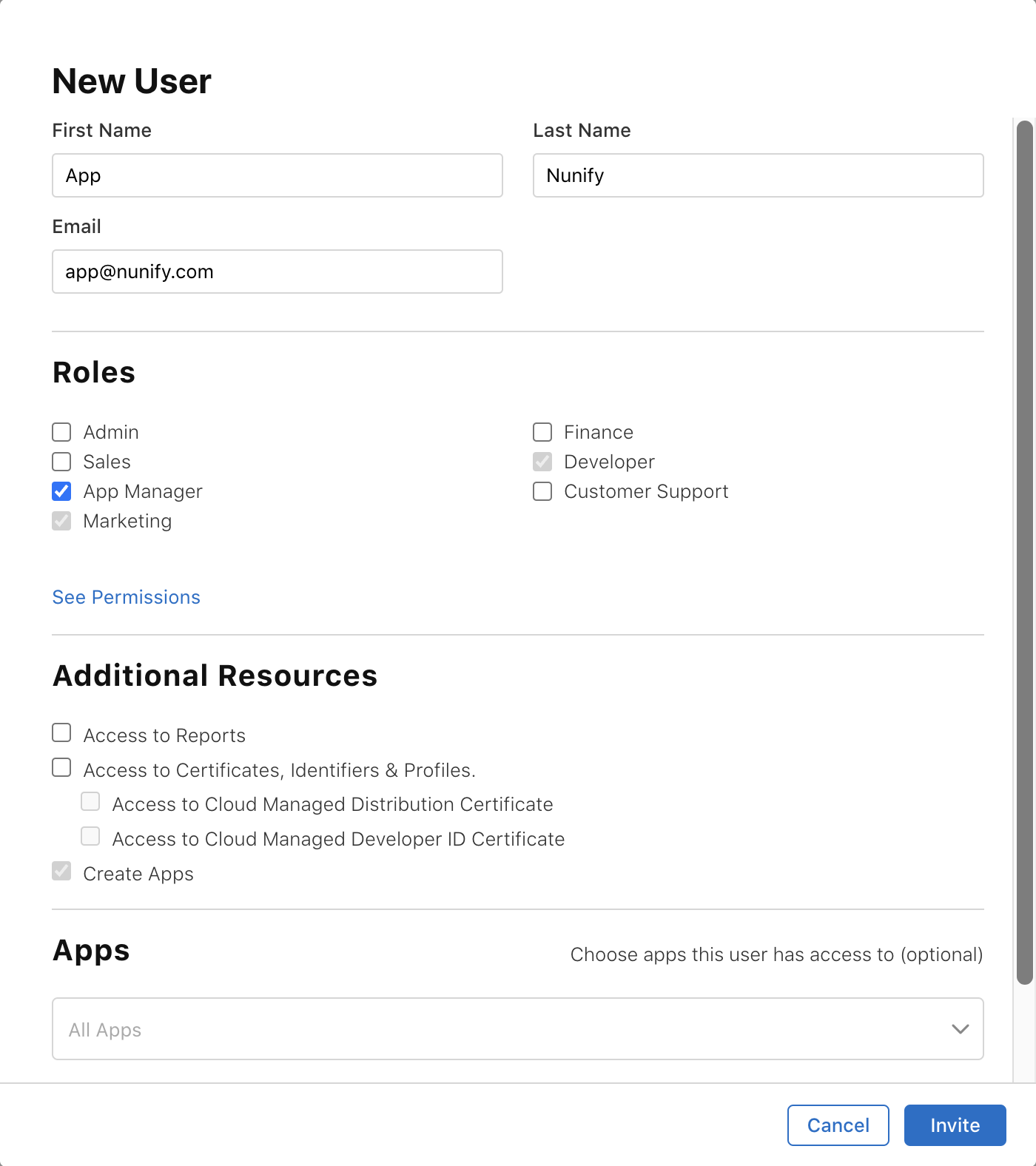The height and width of the screenshot is (1166, 1036).
Task: Click the Cancel button
Action: pyautogui.click(x=838, y=1125)
